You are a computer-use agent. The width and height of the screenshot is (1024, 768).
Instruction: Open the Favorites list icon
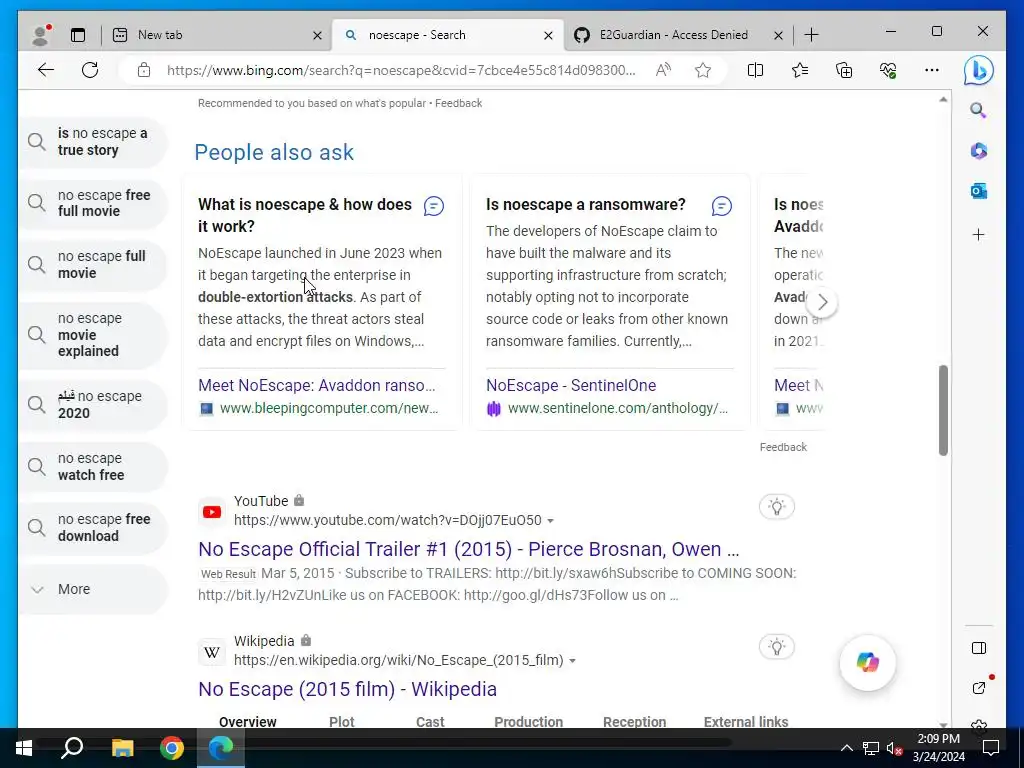799,70
